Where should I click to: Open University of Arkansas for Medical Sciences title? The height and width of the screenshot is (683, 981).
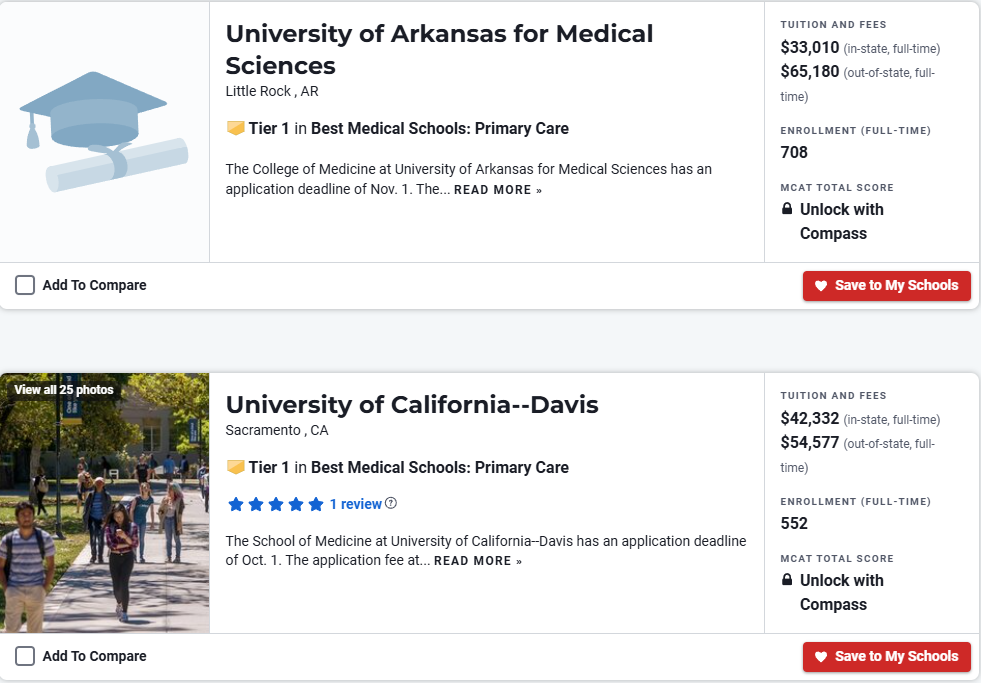pos(439,49)
